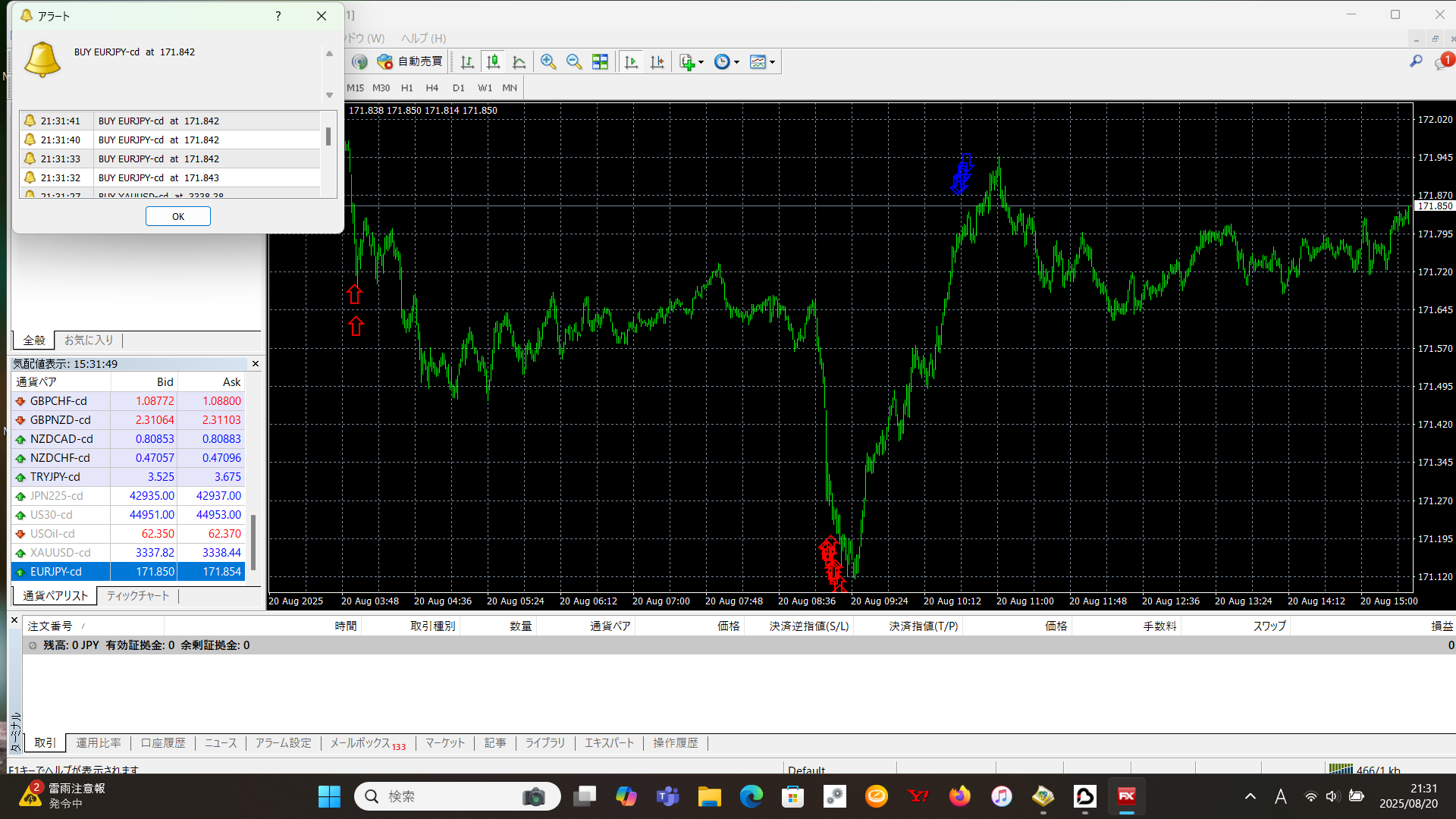Switch chart to bar chart mode
Viewport: 1456px width, 819px height.
tap(467, 62)
